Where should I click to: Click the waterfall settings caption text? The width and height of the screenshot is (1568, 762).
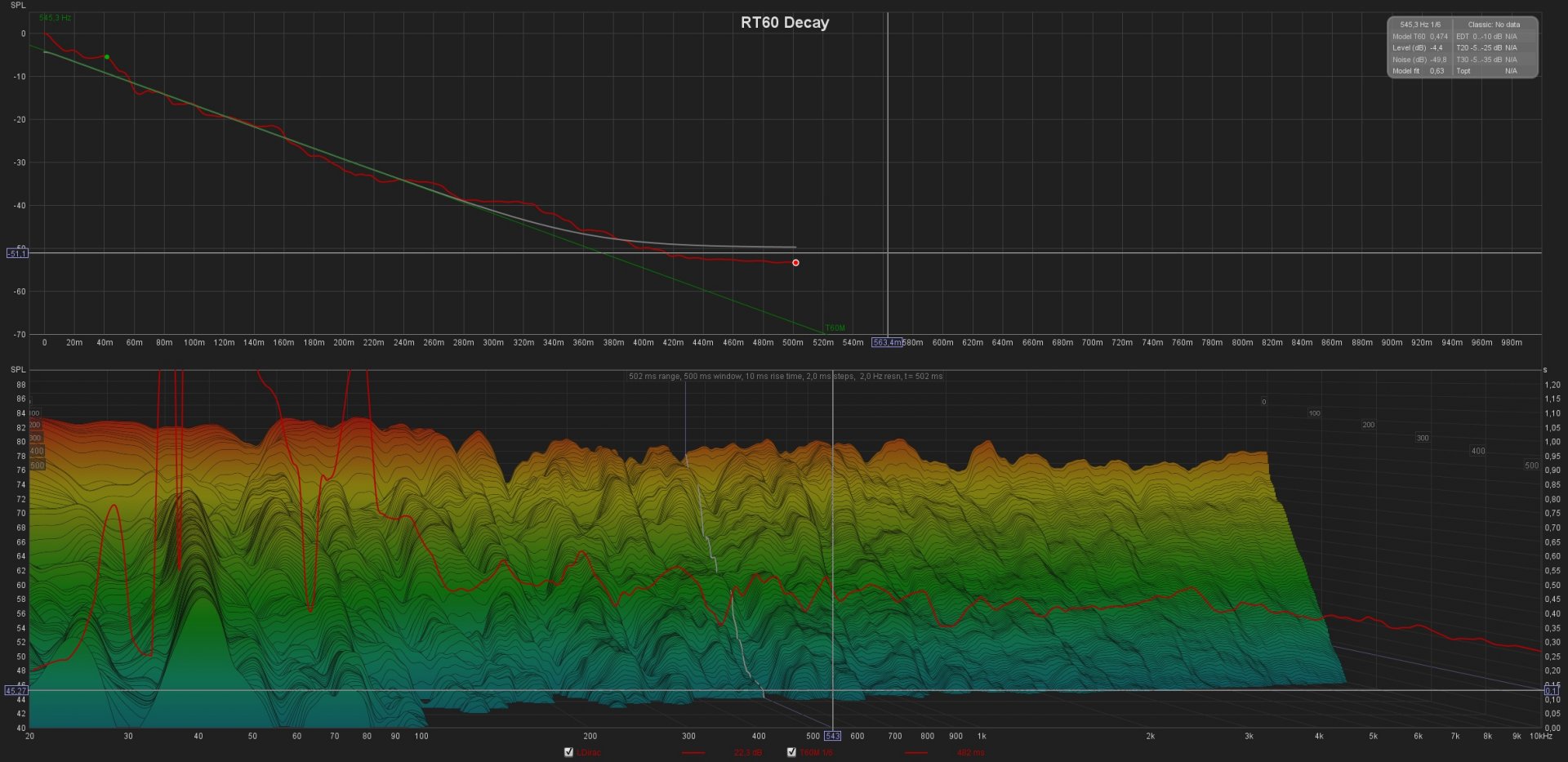pos(785,377)
